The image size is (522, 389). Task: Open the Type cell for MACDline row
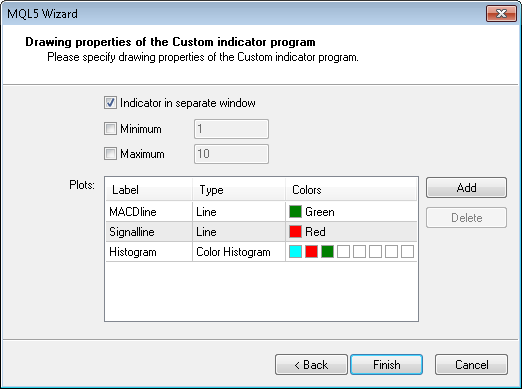coord(239,212)
